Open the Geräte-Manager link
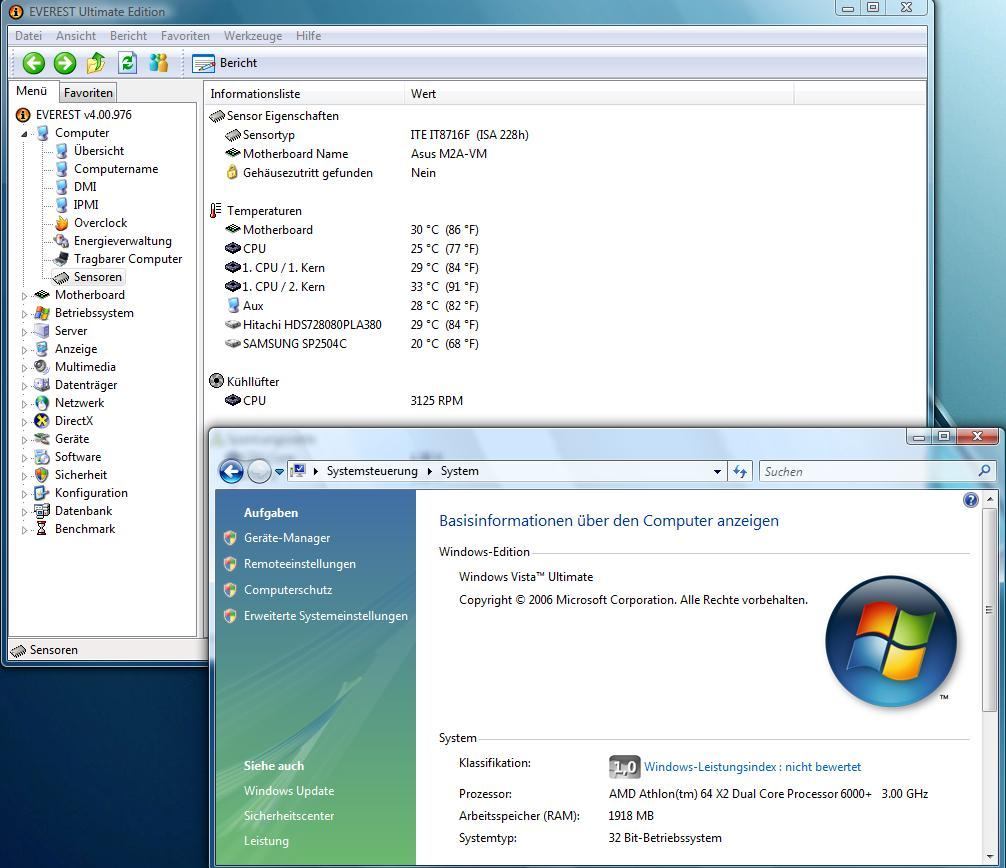The height and width of the screenshot is (868, 1006). coord(287,538)
